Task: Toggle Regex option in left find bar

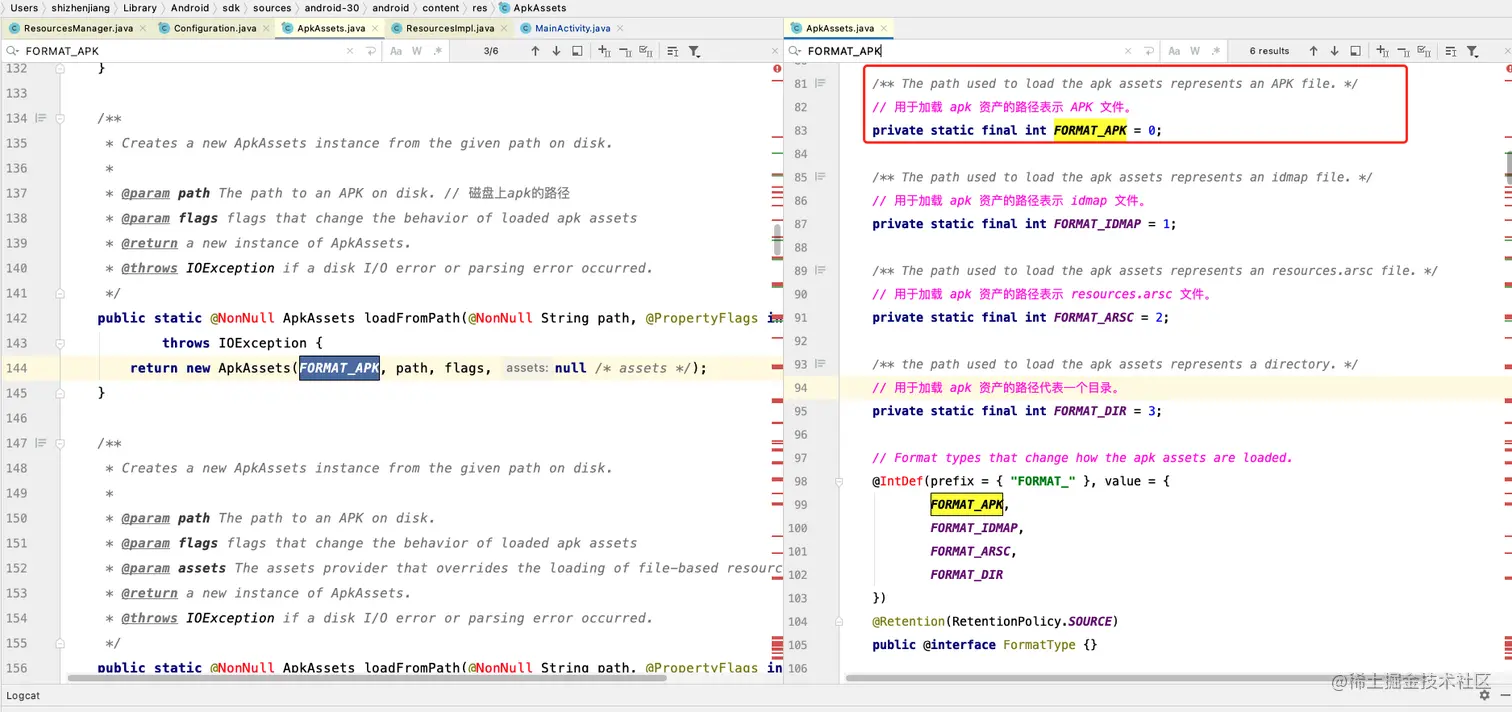Action: (437, 51)
